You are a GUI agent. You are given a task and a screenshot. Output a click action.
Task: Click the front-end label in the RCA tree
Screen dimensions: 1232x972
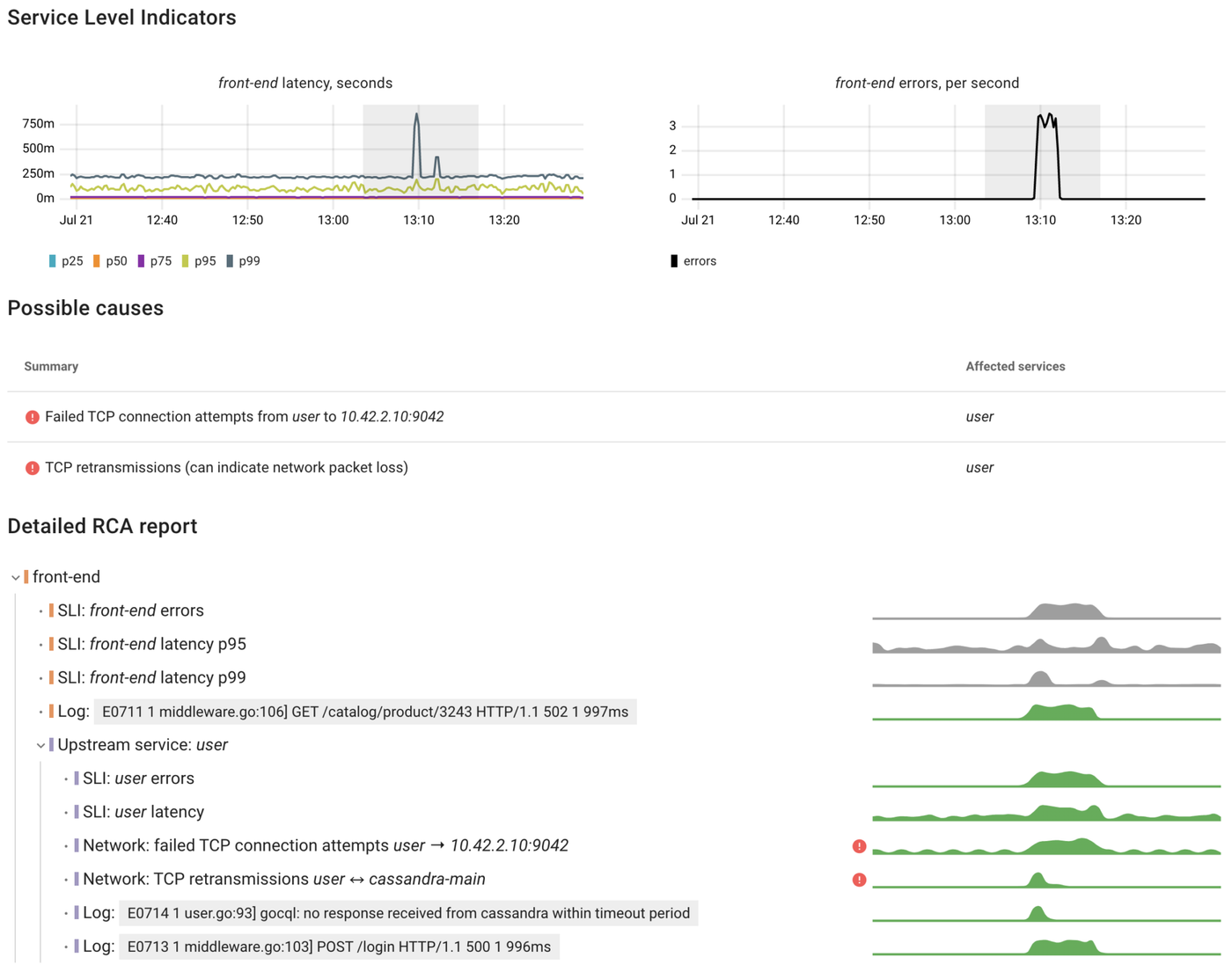point(66,576)
